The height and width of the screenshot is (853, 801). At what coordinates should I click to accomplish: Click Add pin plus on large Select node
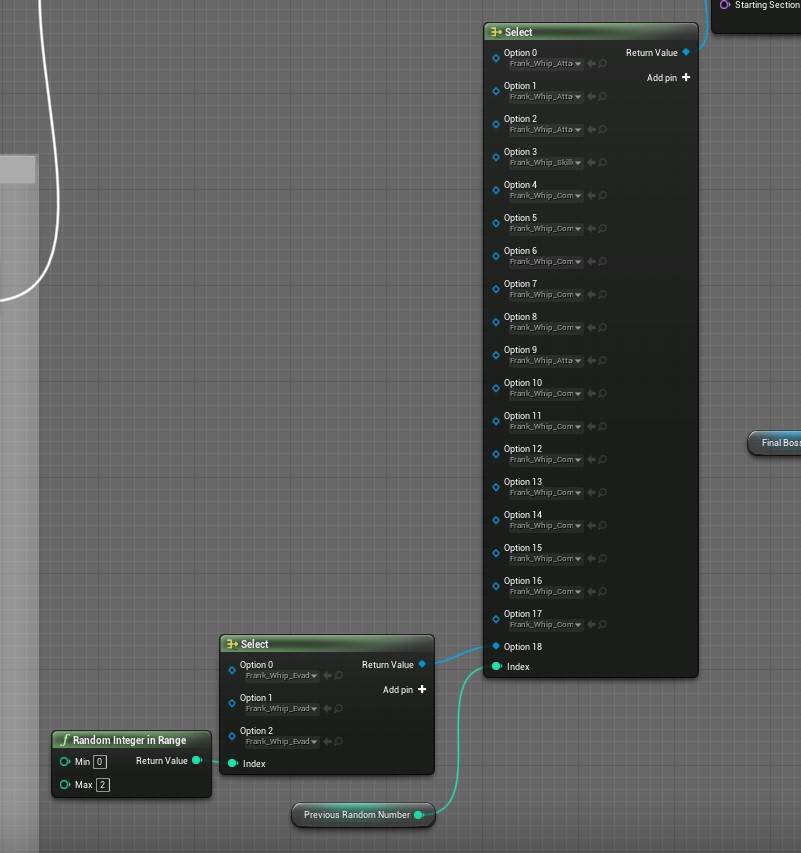[x=685, y=78]
